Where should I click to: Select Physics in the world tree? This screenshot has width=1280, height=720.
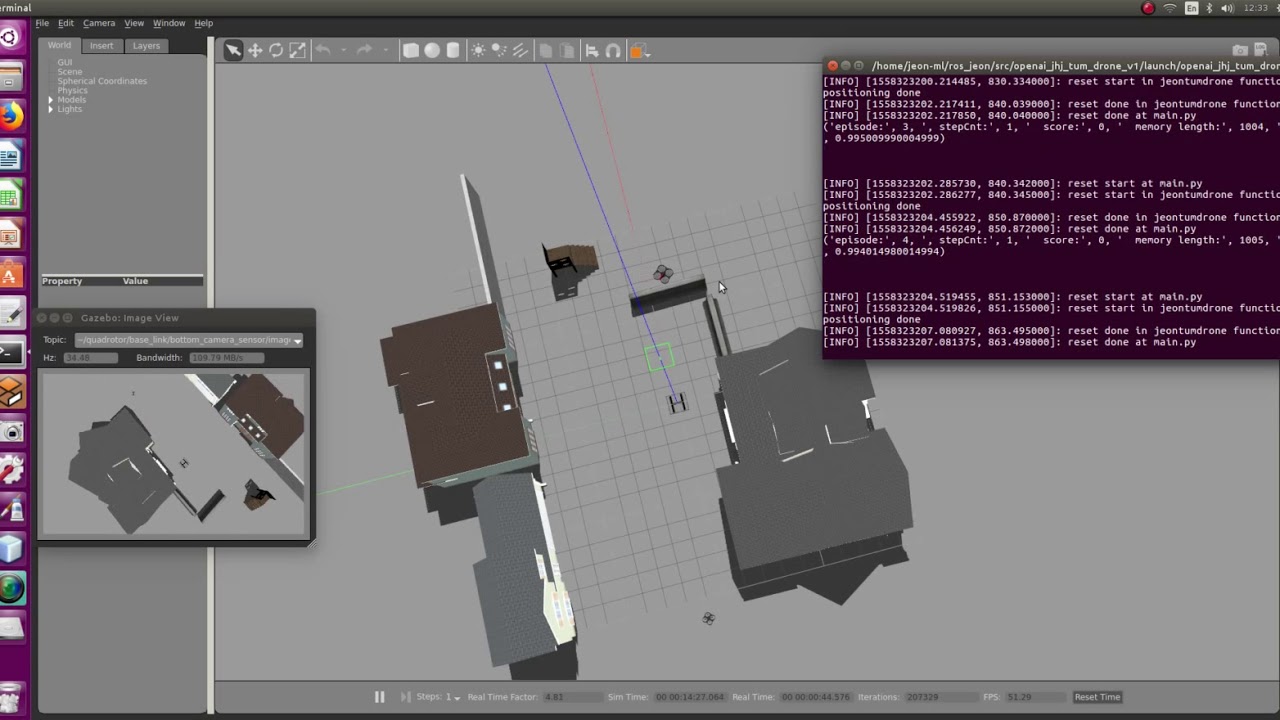pos(72,90)
